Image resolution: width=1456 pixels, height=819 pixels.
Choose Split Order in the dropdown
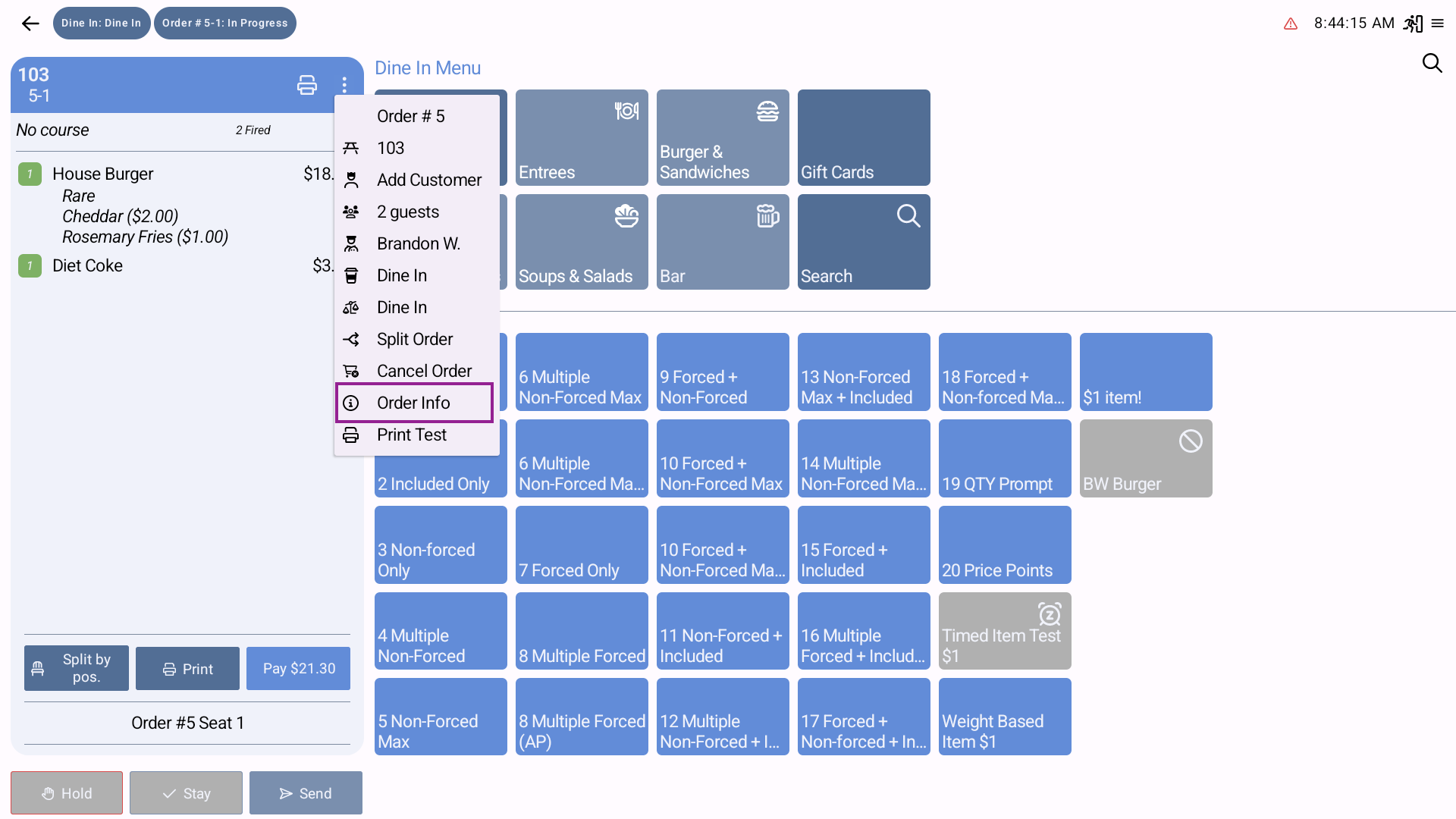[415, 339]
